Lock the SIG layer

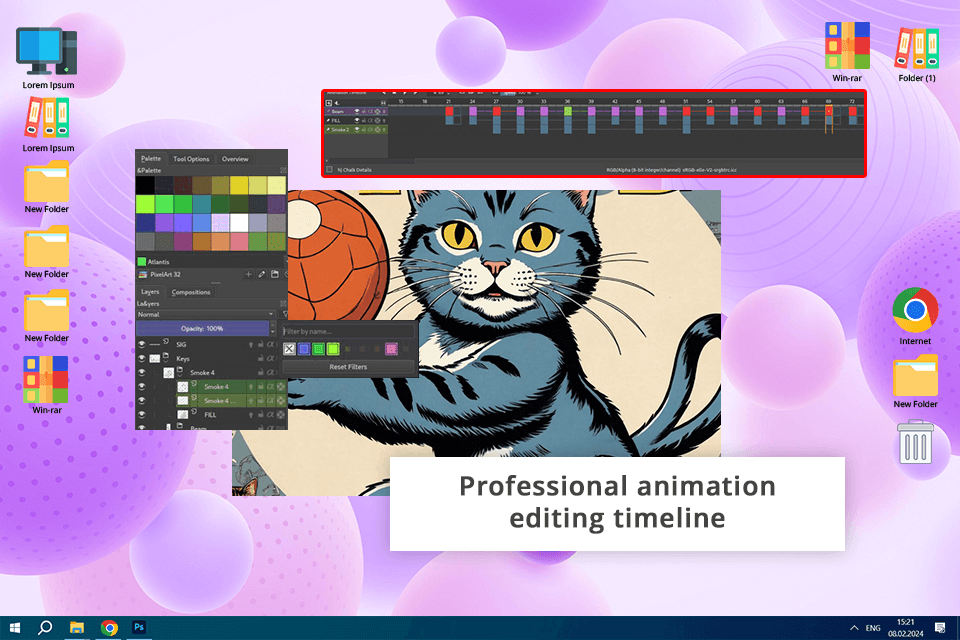pos(261,344)
